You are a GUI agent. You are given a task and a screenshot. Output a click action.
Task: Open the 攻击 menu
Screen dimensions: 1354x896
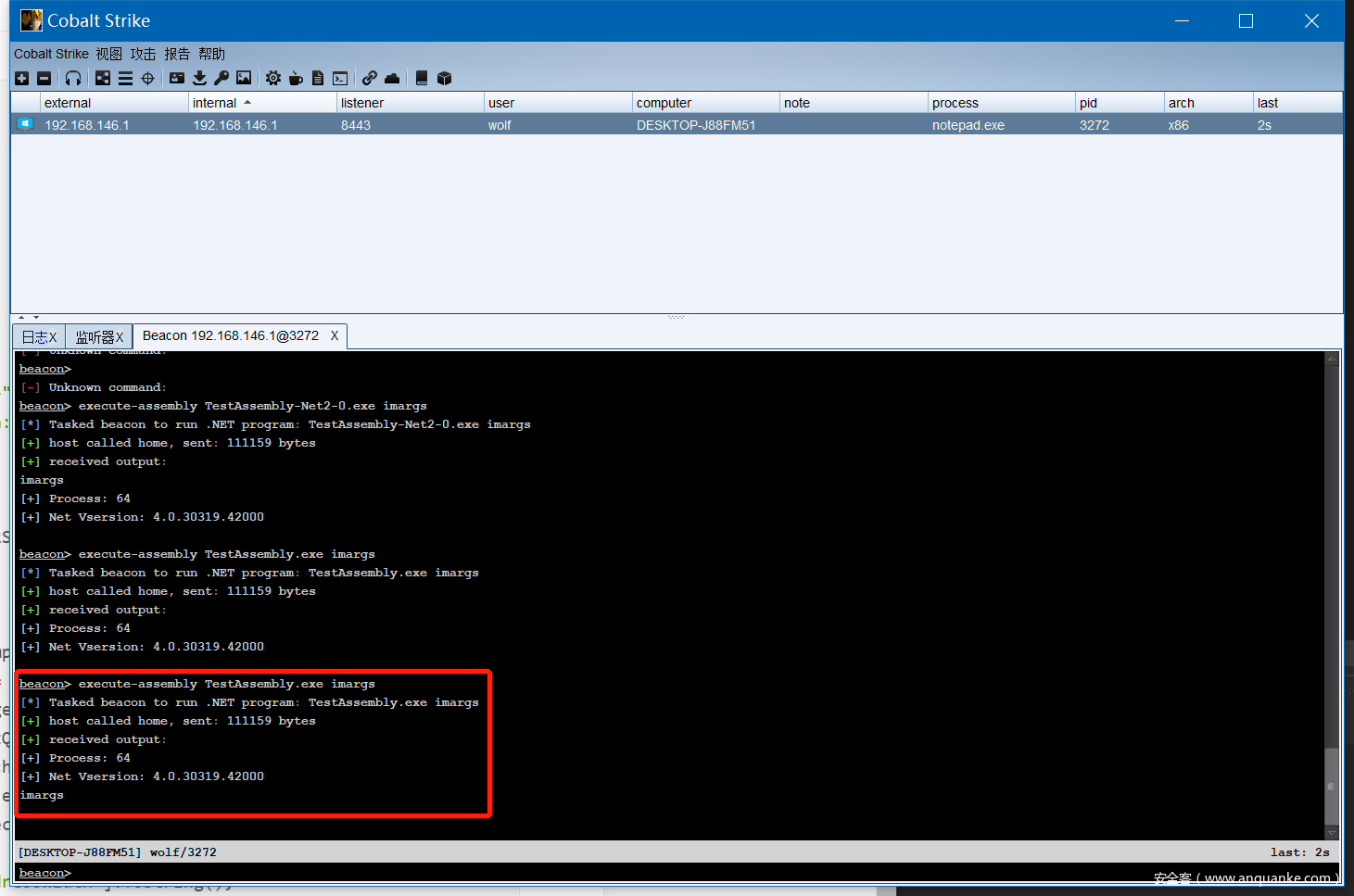[143, 54]
